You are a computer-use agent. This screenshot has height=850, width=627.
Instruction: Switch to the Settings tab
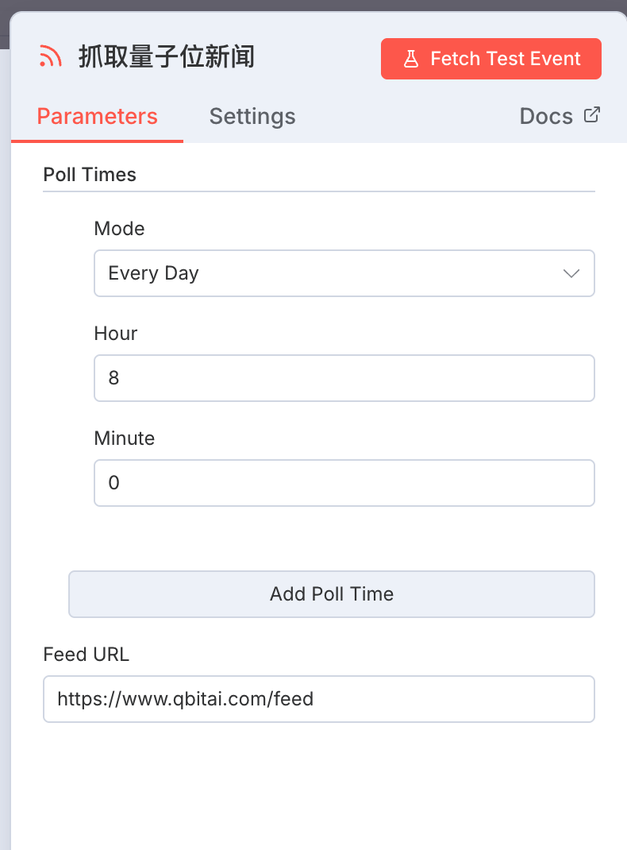(252, 116)
